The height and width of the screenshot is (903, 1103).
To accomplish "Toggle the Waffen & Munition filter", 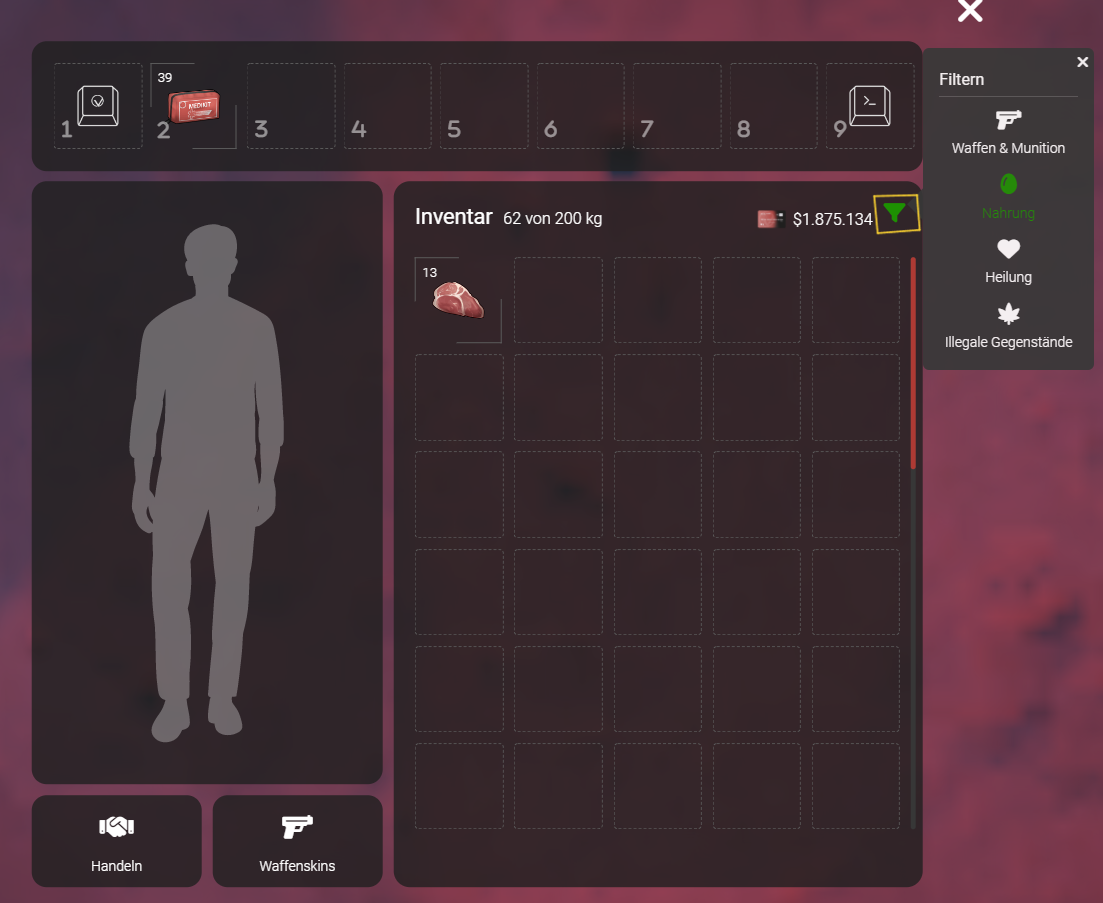I will tap(1008, 133).
